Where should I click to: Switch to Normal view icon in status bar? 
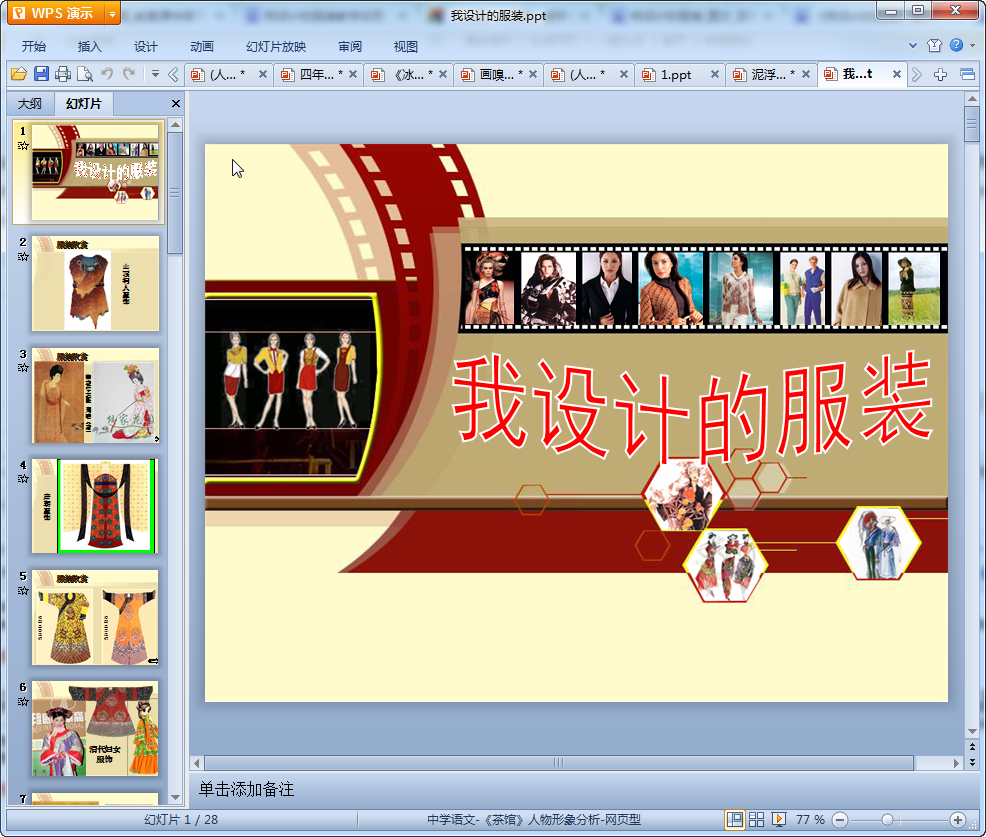tap(734, 819)
